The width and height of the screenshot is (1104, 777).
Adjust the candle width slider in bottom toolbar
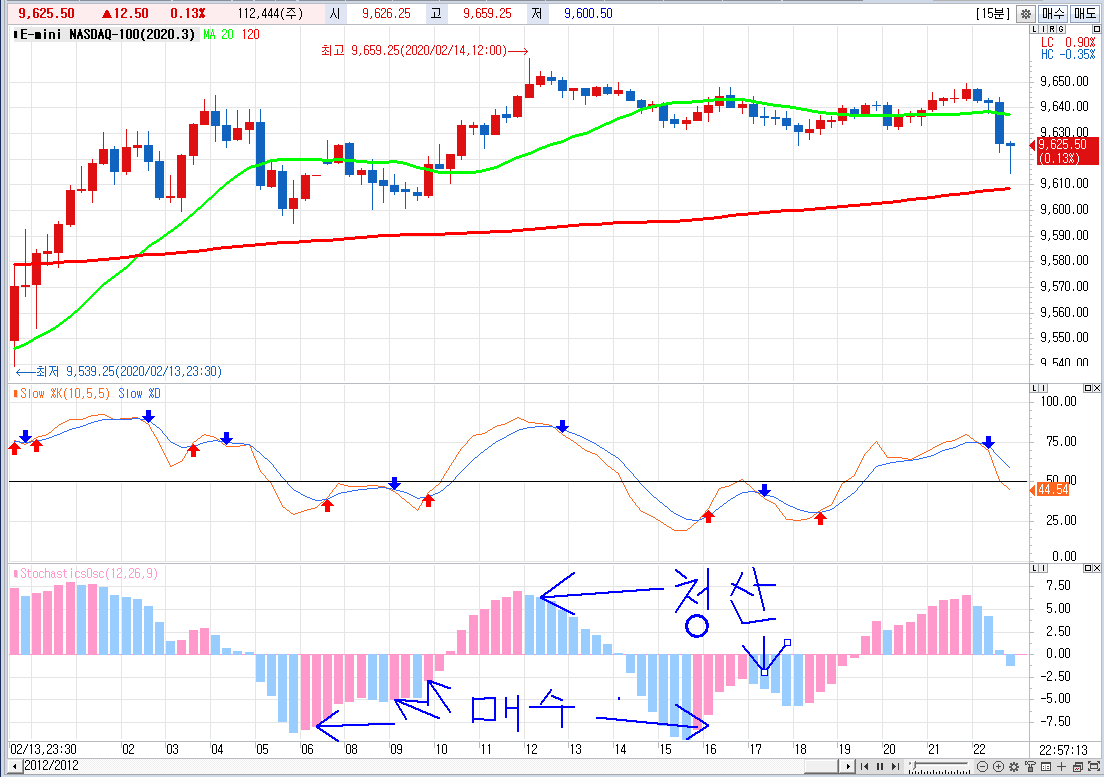point(914,764)
